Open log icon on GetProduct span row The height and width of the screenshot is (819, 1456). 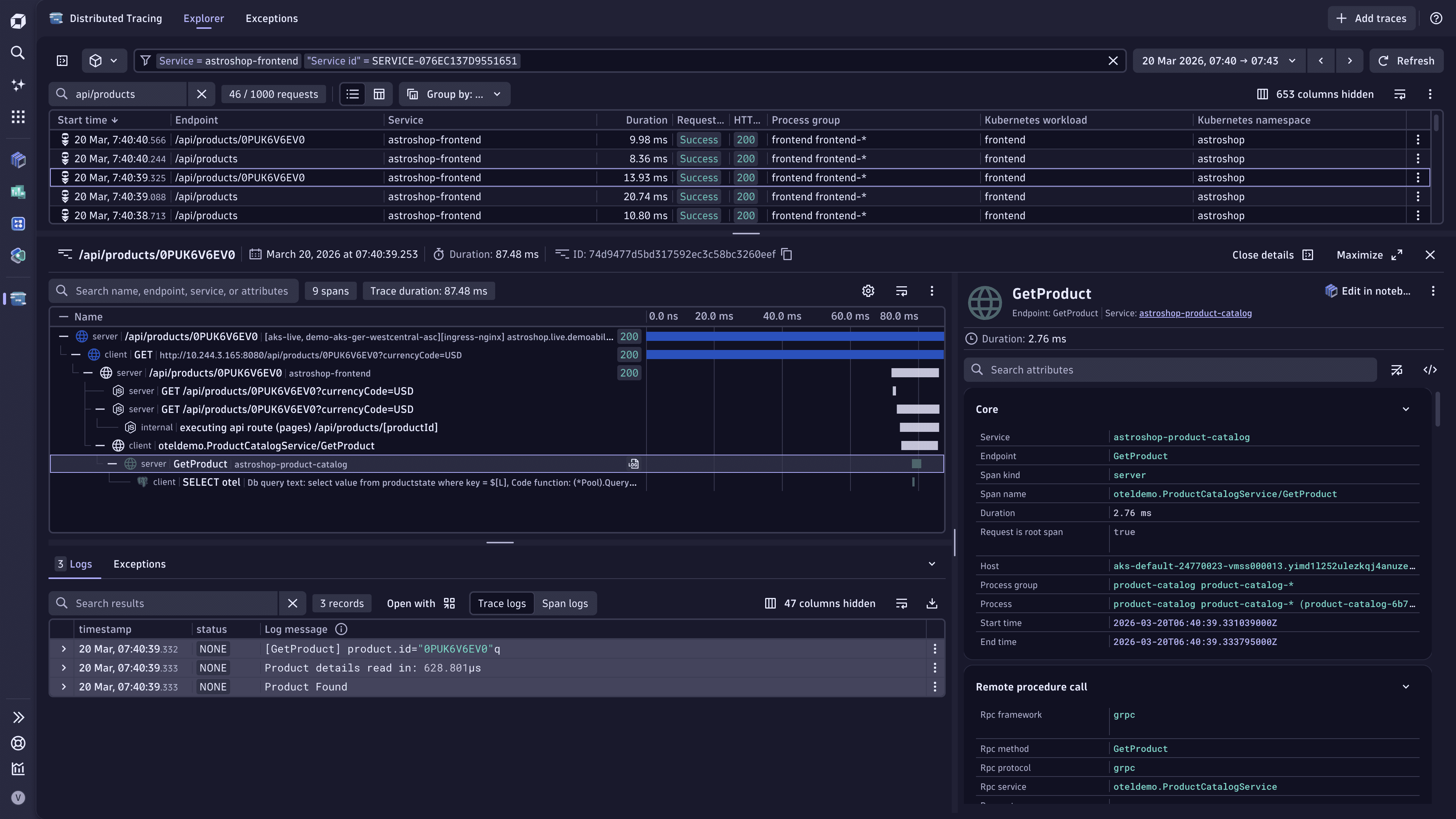634,464
